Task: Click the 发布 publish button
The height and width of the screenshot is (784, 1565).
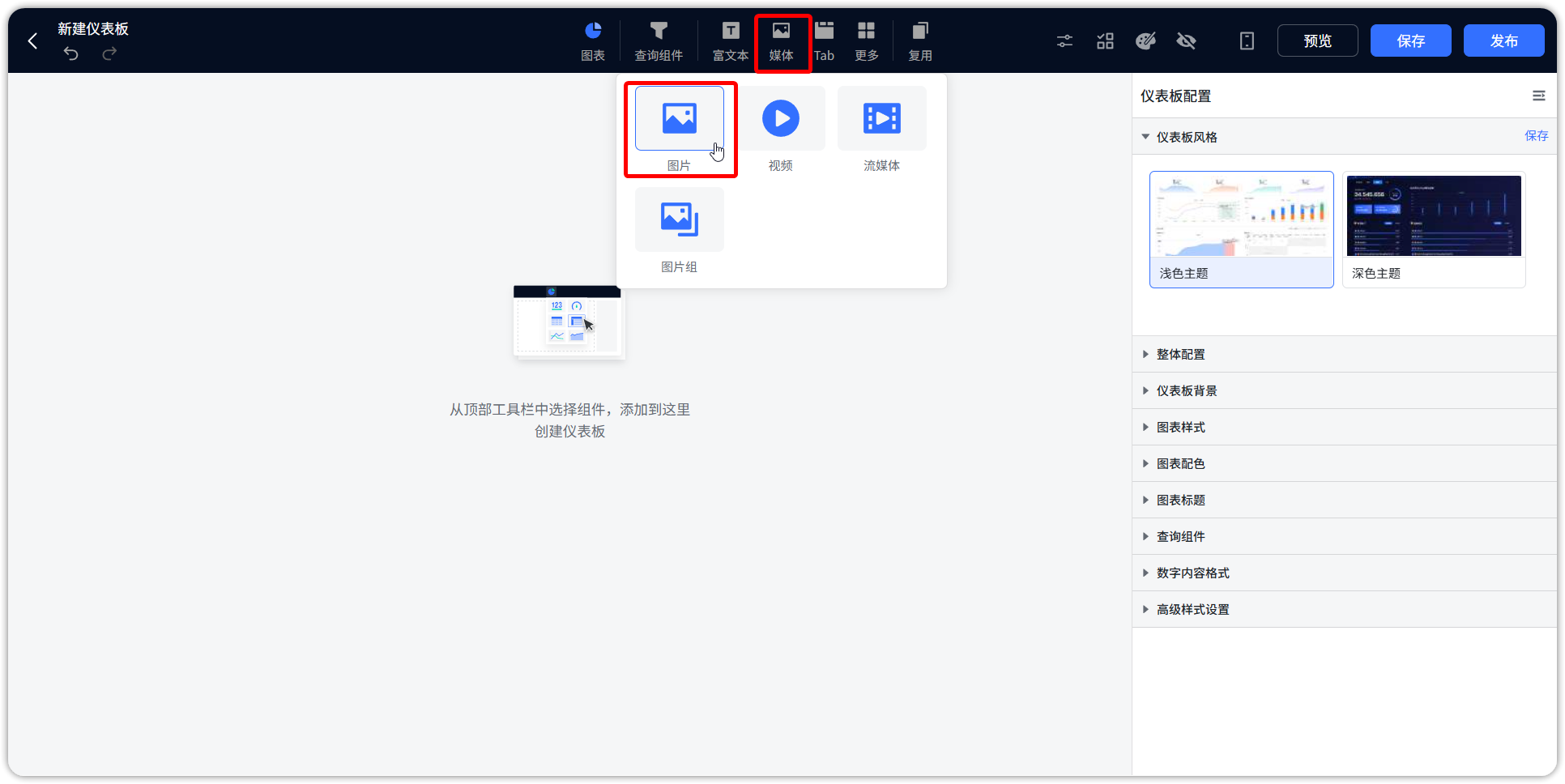Action: (x=1504, y=40)
